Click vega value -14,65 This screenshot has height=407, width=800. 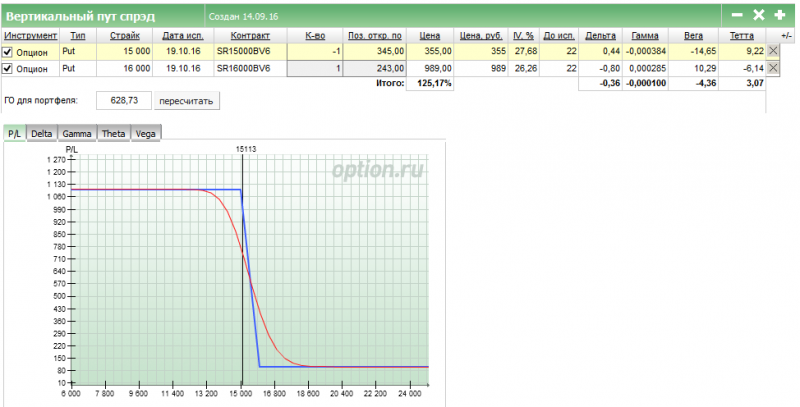click(x=705, y=52)
